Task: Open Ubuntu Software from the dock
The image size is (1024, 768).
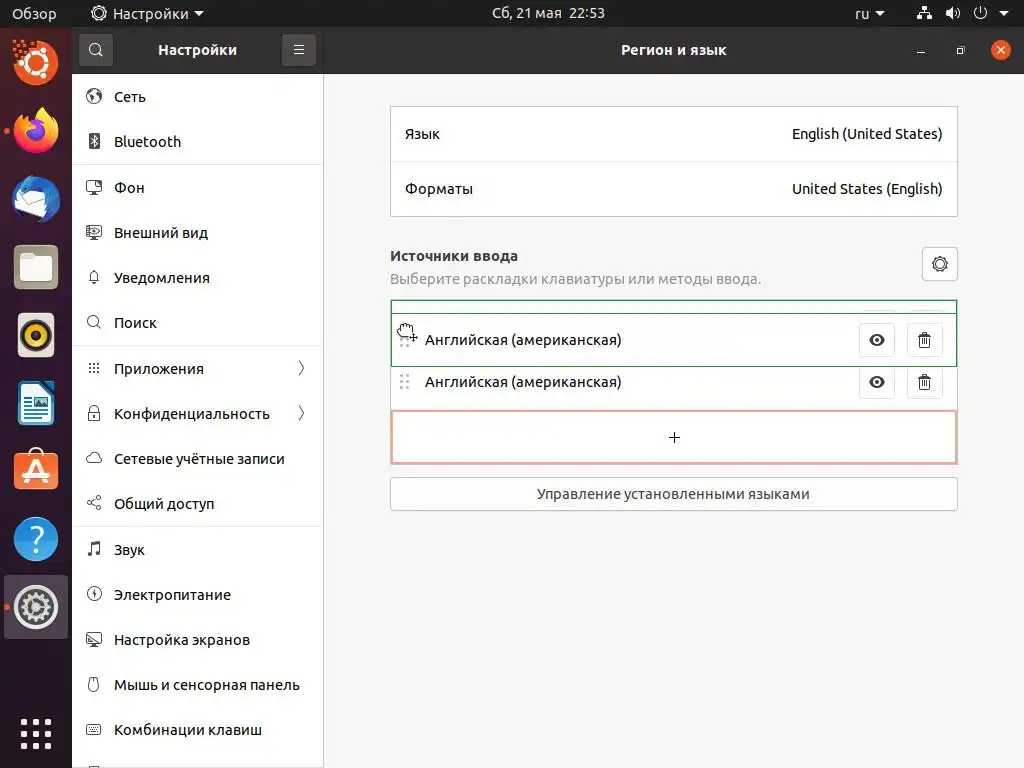Action: [36, 470]
